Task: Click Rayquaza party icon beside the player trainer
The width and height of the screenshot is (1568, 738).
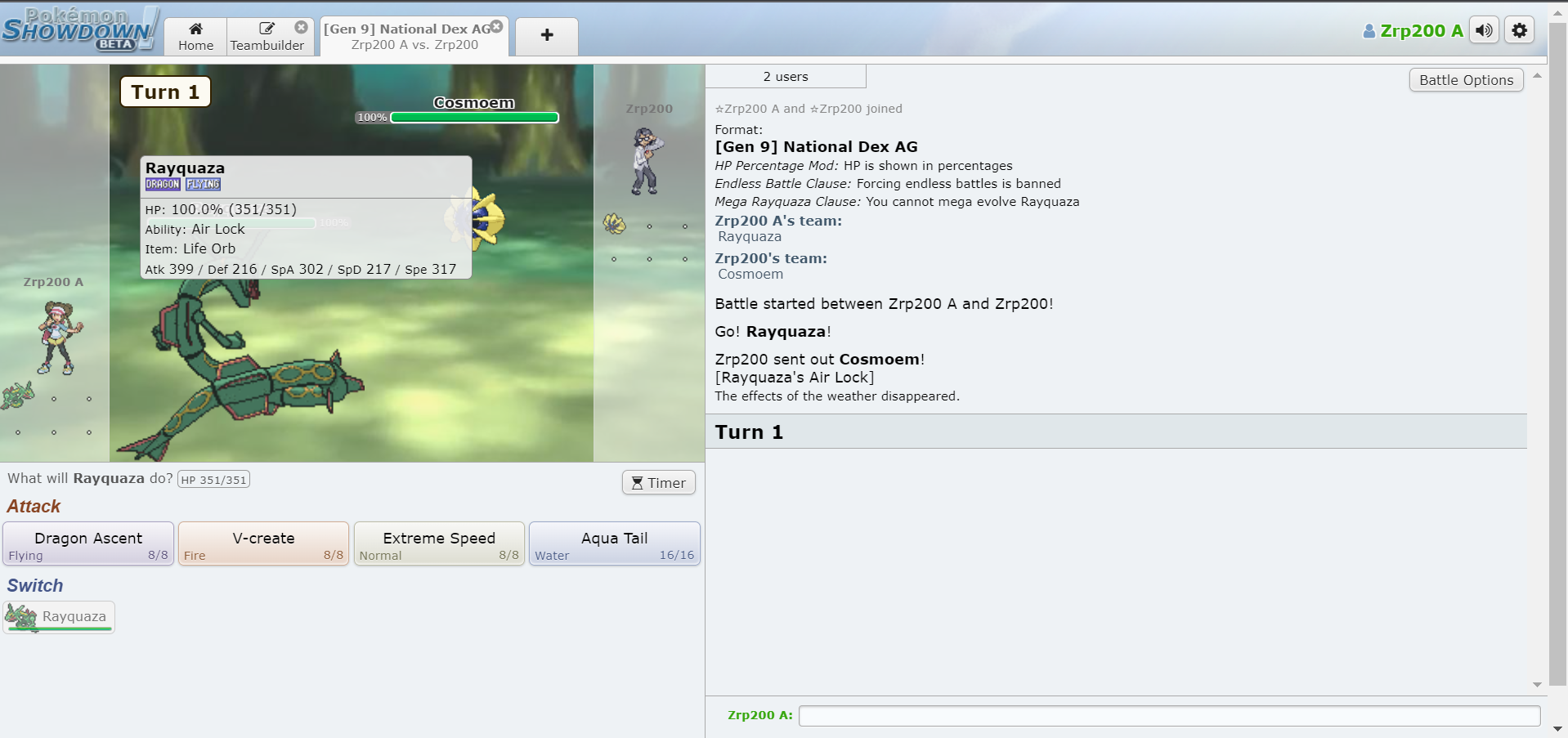Action: (18, 396)
